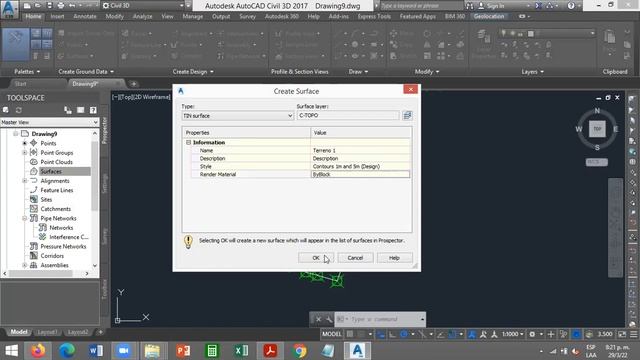
Task: Open the Geolocation ribbon tab
Action: [489, 16]
